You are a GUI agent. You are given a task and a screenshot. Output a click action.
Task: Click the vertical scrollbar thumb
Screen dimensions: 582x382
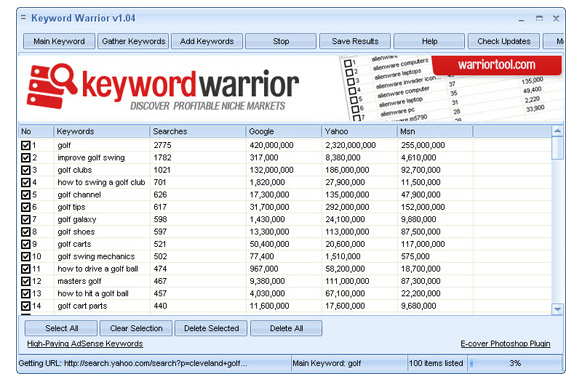[x=558, y=148]
